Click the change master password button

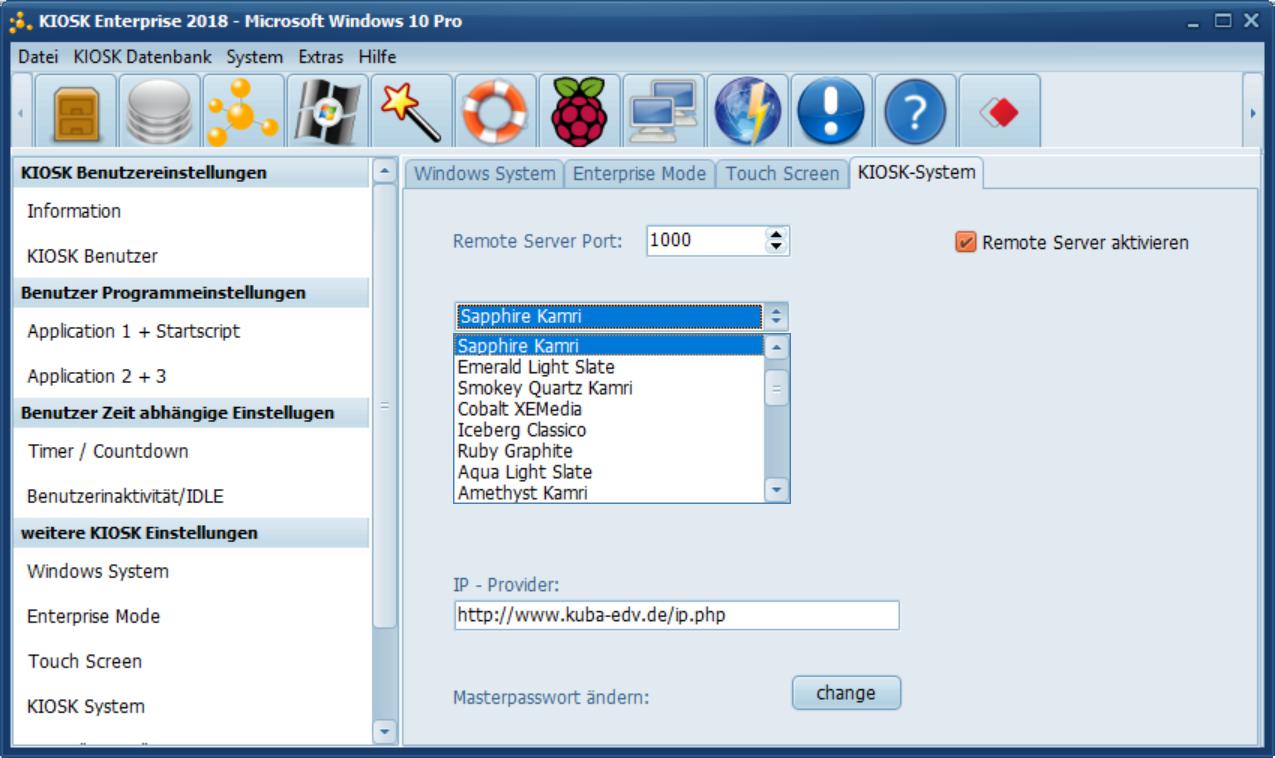(846, 693)
